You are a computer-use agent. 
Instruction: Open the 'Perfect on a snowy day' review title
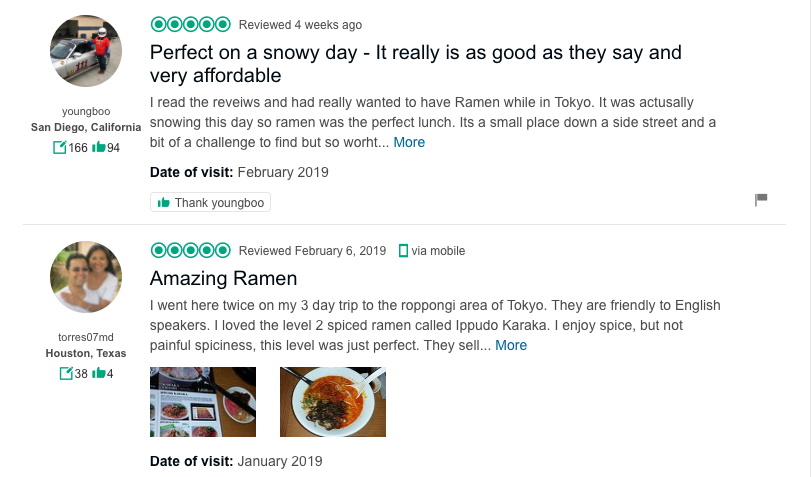click(x=416, y=64)
